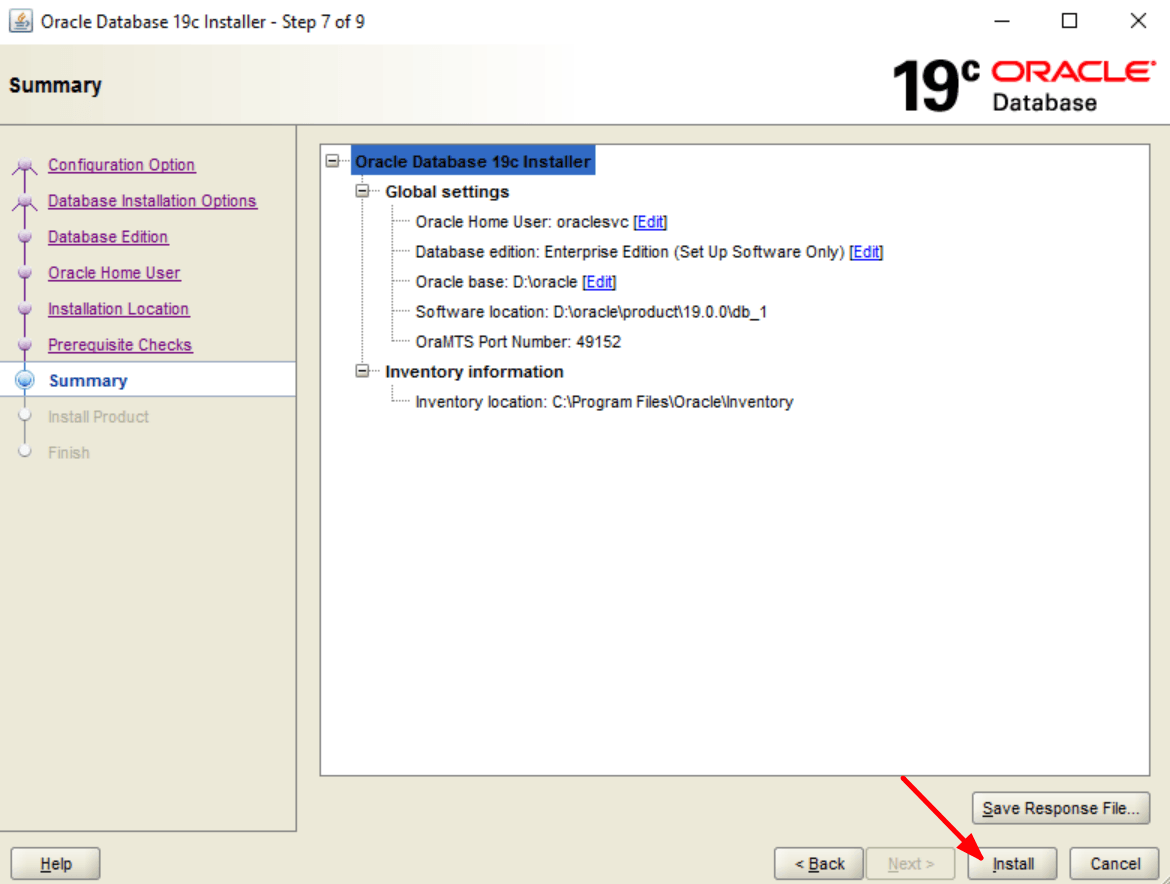The image size is (1170, 884).
Task: Cancel the installation
Action: (x=1115, y=864)
